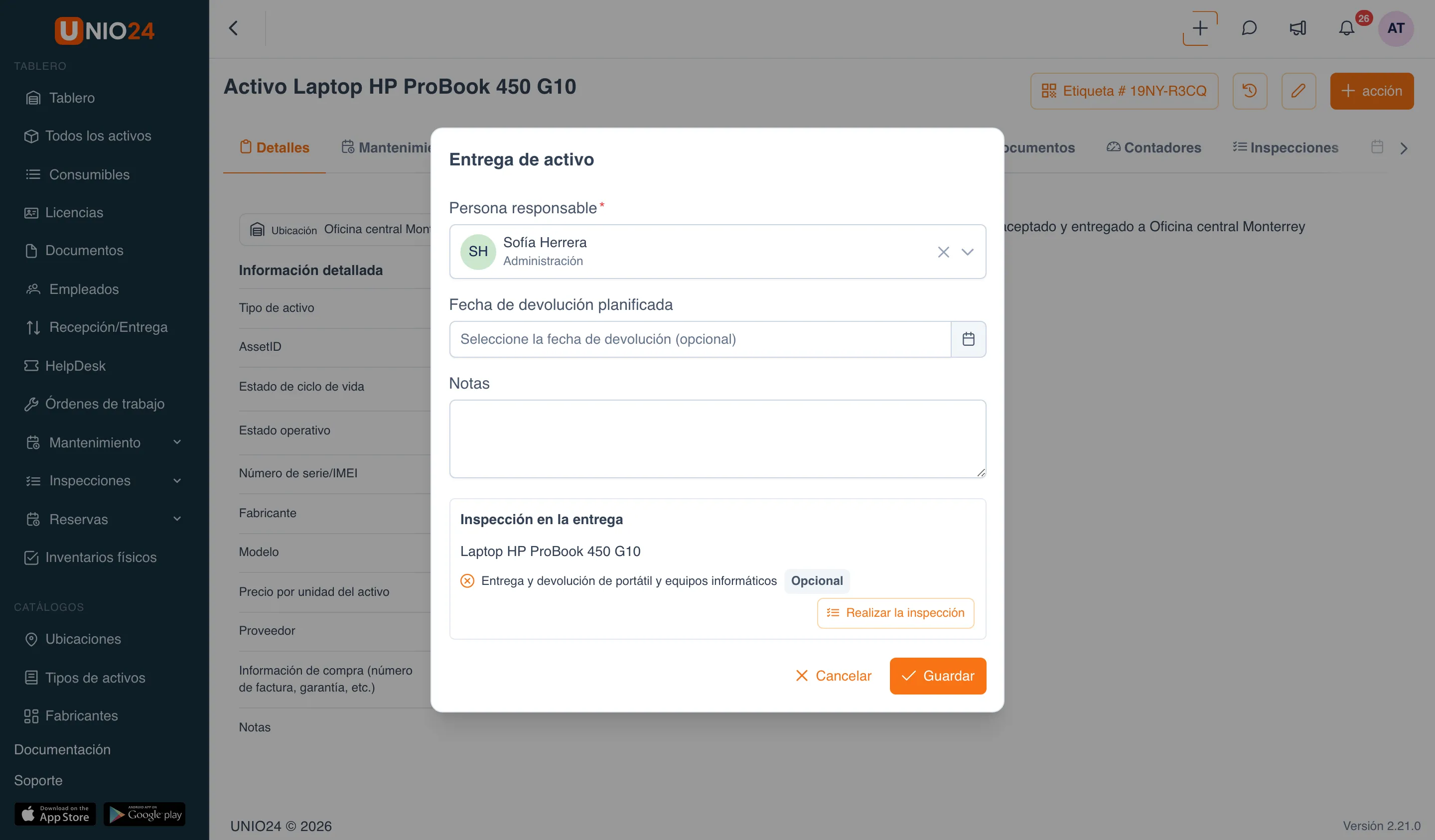Switch to the Inspecciones tab

tap(1285, 147)
